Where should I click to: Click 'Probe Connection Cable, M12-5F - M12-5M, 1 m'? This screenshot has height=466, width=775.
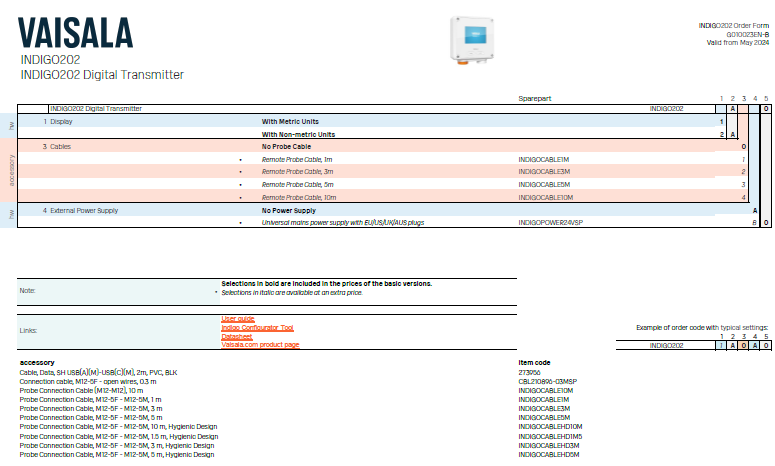[x=90, y=399]
